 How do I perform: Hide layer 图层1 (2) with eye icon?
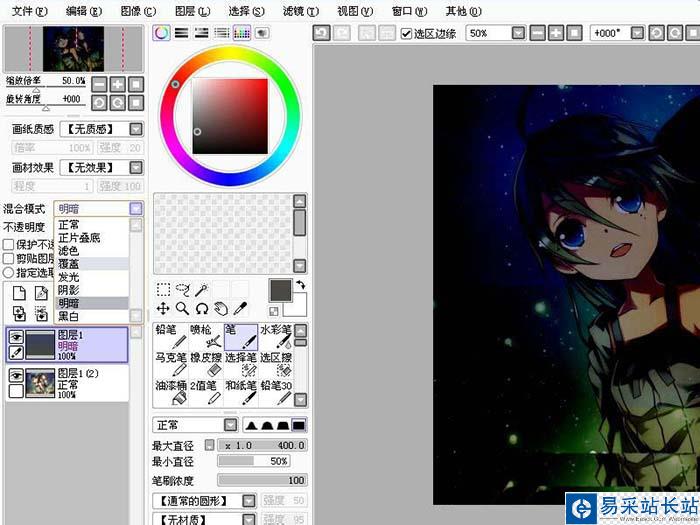click(16, 375)
